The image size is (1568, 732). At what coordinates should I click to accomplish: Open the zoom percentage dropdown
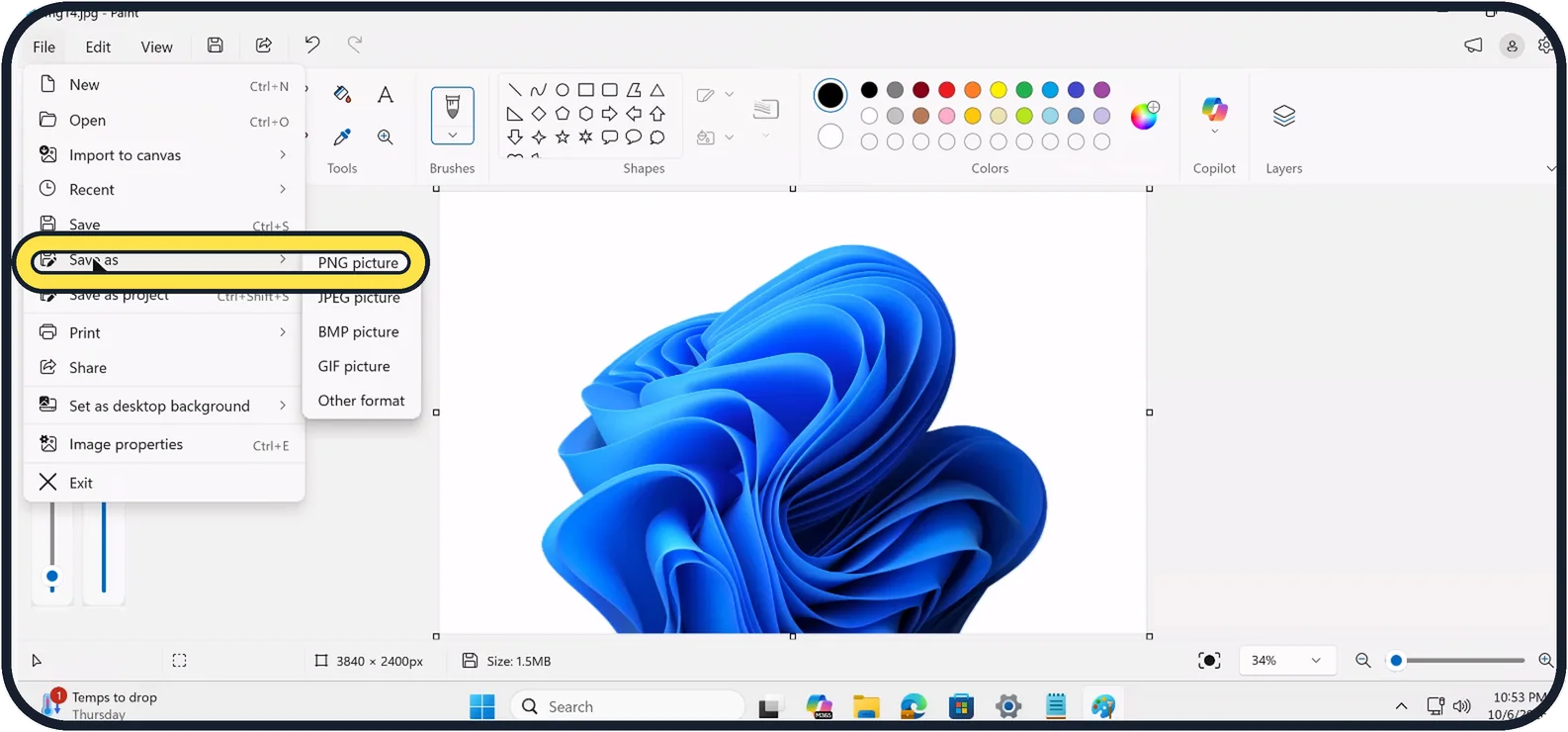tap(1287, 661)
